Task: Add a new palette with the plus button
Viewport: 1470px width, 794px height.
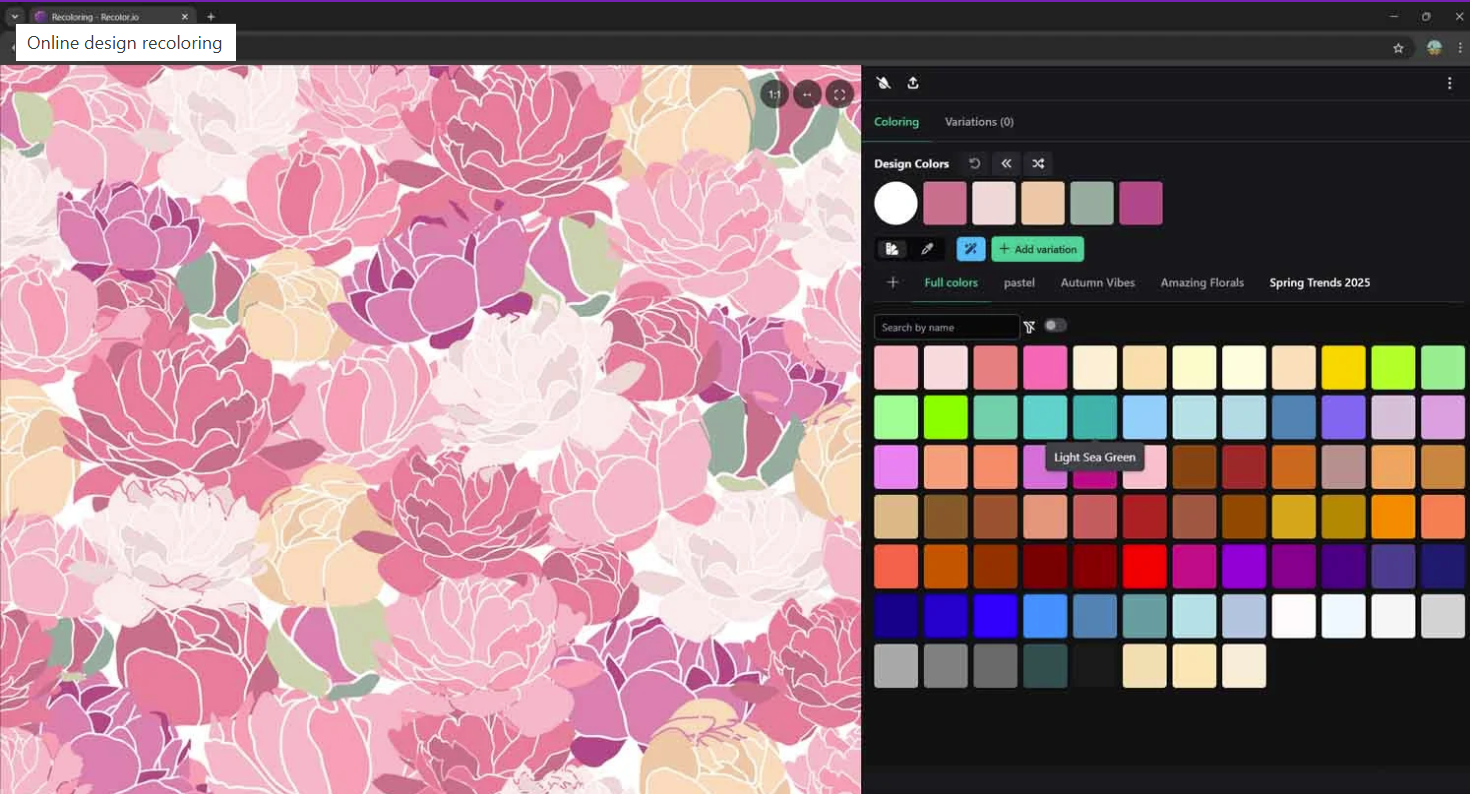Action: click(x=893, y=283)
